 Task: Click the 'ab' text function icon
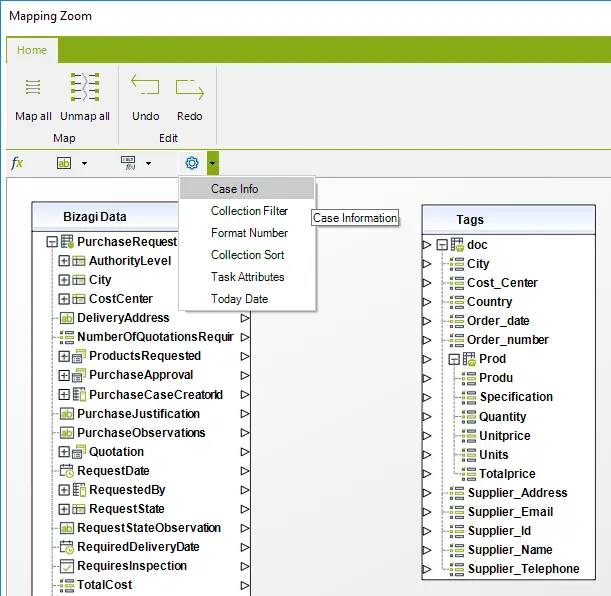[x=64, y=163]
